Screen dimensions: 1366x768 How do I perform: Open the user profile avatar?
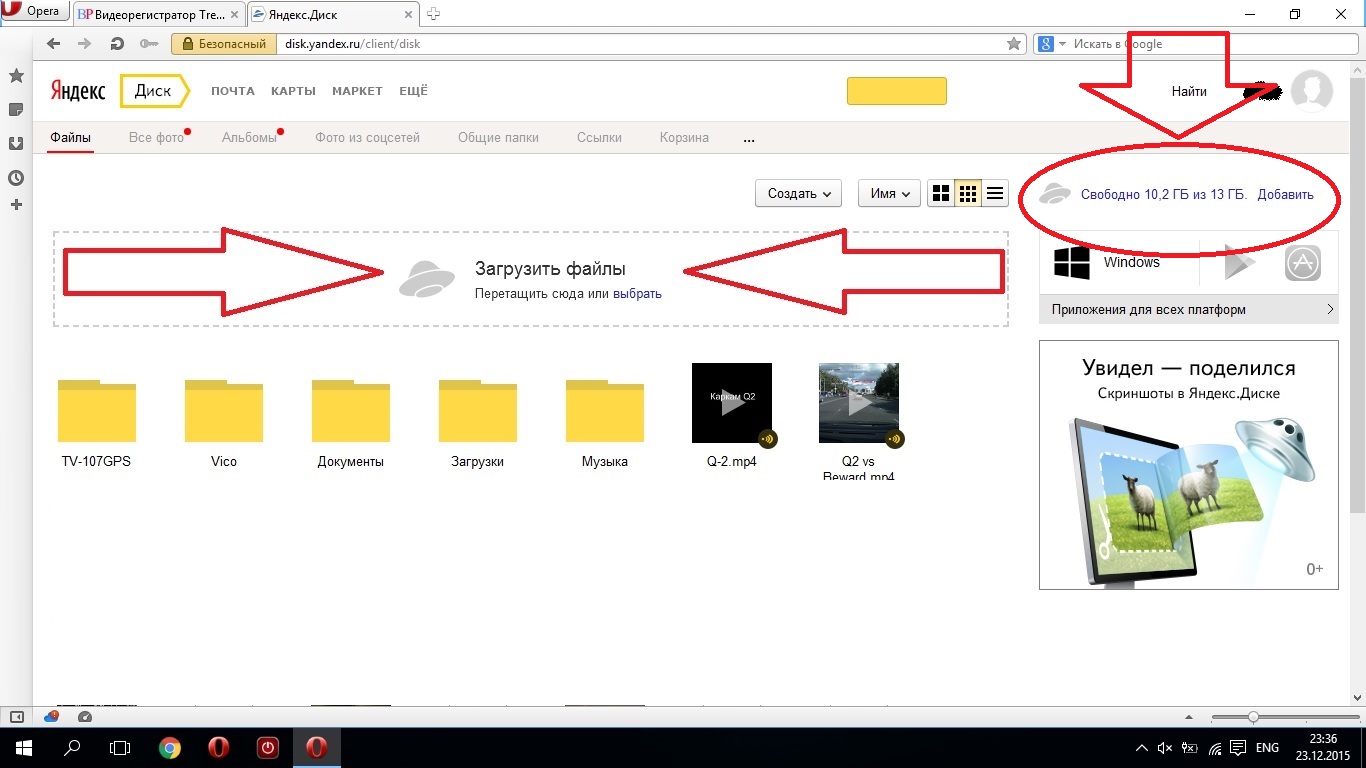[1311, 91]
